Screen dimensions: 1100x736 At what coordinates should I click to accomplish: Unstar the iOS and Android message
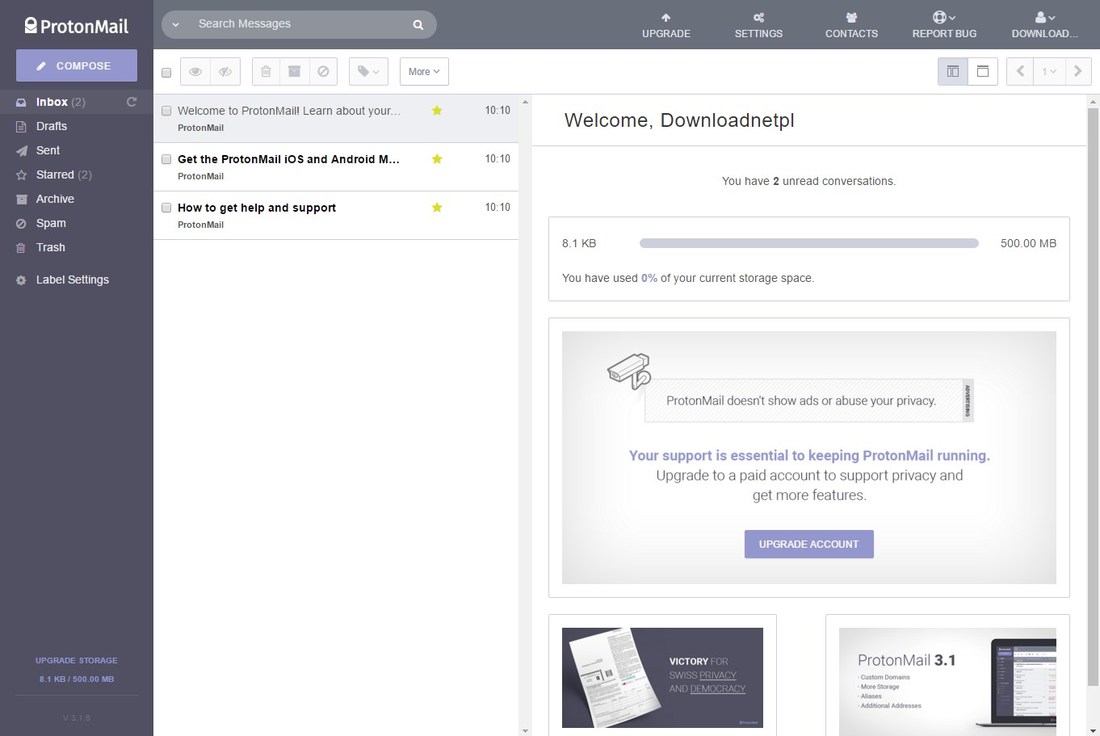437,159
